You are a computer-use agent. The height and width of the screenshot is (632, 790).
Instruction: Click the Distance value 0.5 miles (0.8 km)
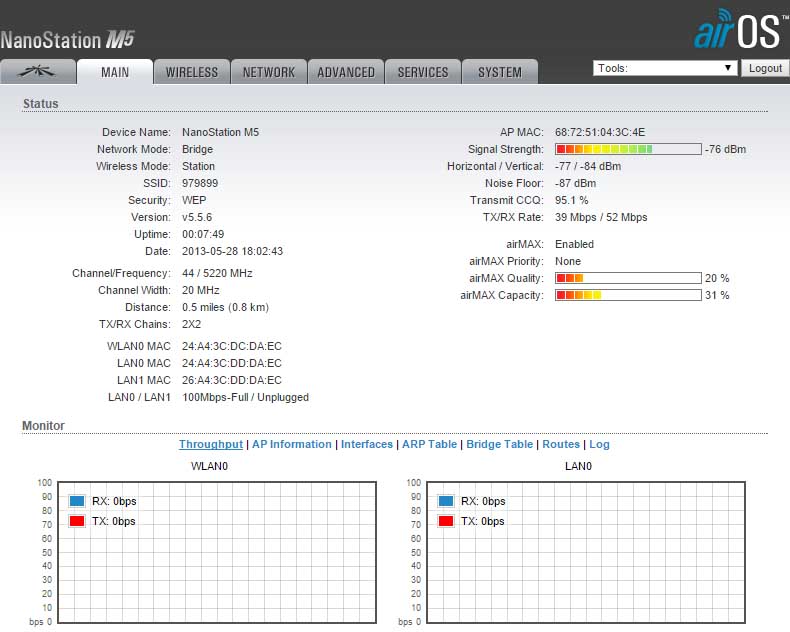[225, 307]
